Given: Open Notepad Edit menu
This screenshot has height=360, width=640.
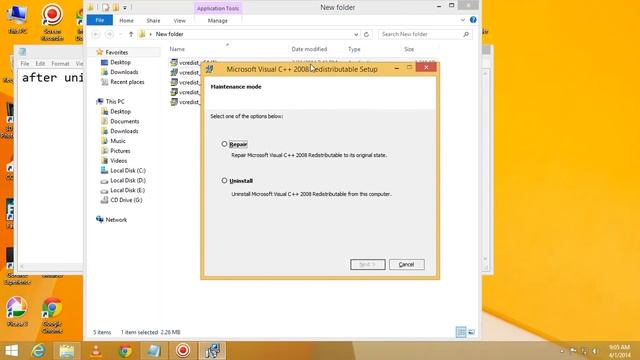Looking at the screenshot, I should tap(40, 64).
